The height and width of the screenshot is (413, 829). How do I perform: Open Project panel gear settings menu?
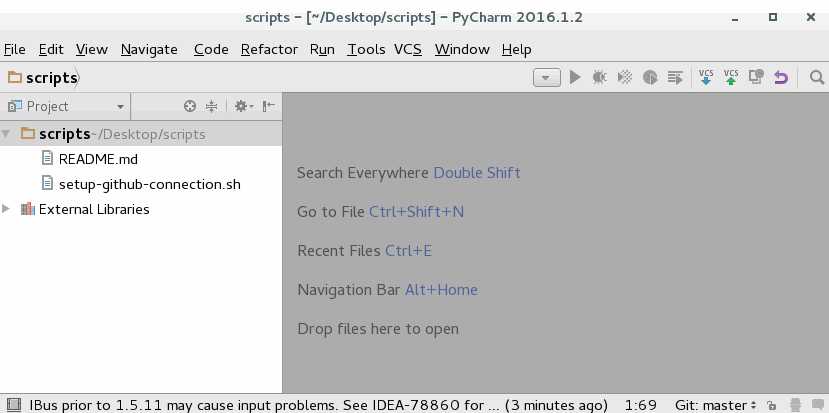tap(244, 106)
